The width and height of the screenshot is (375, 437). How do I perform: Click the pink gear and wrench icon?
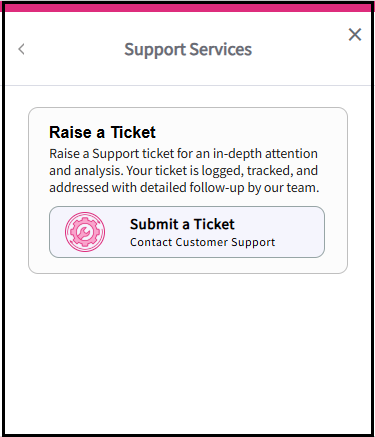[x=85, y=232]
